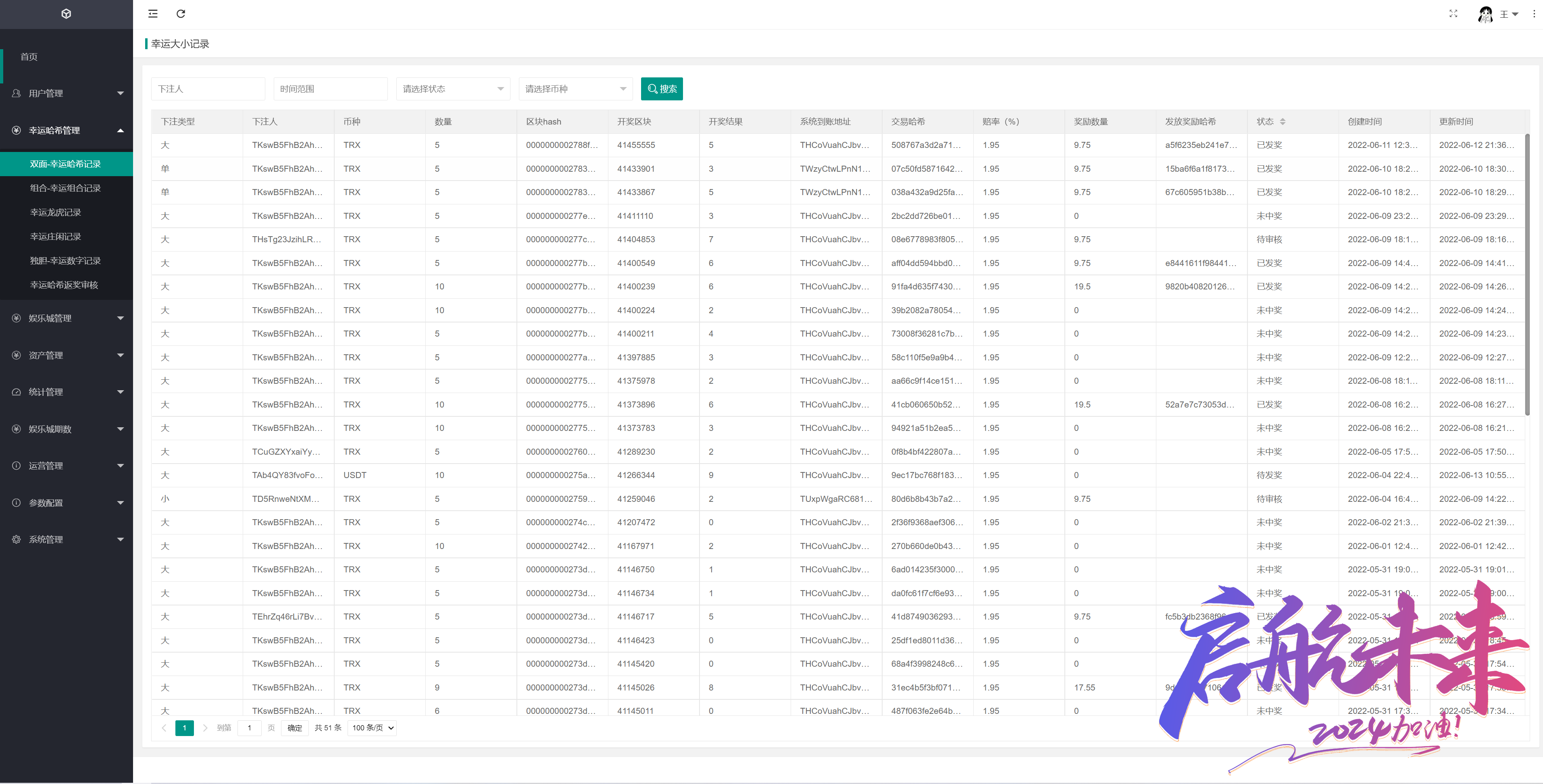Open 组合-幸运组合记录 menu item
The height and width of the screenshot is (784, 1543).
[67, 188]
